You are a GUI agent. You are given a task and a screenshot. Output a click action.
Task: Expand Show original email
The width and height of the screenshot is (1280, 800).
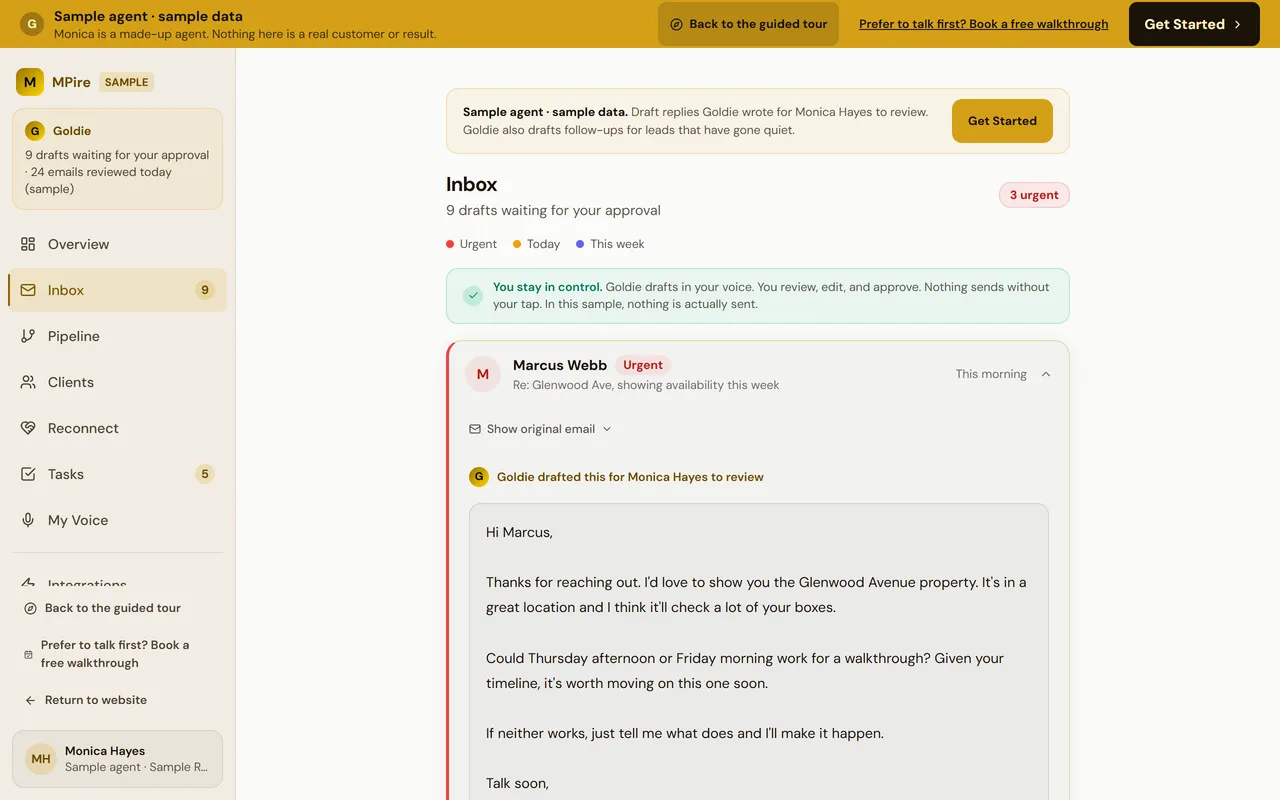pos(540,429)
